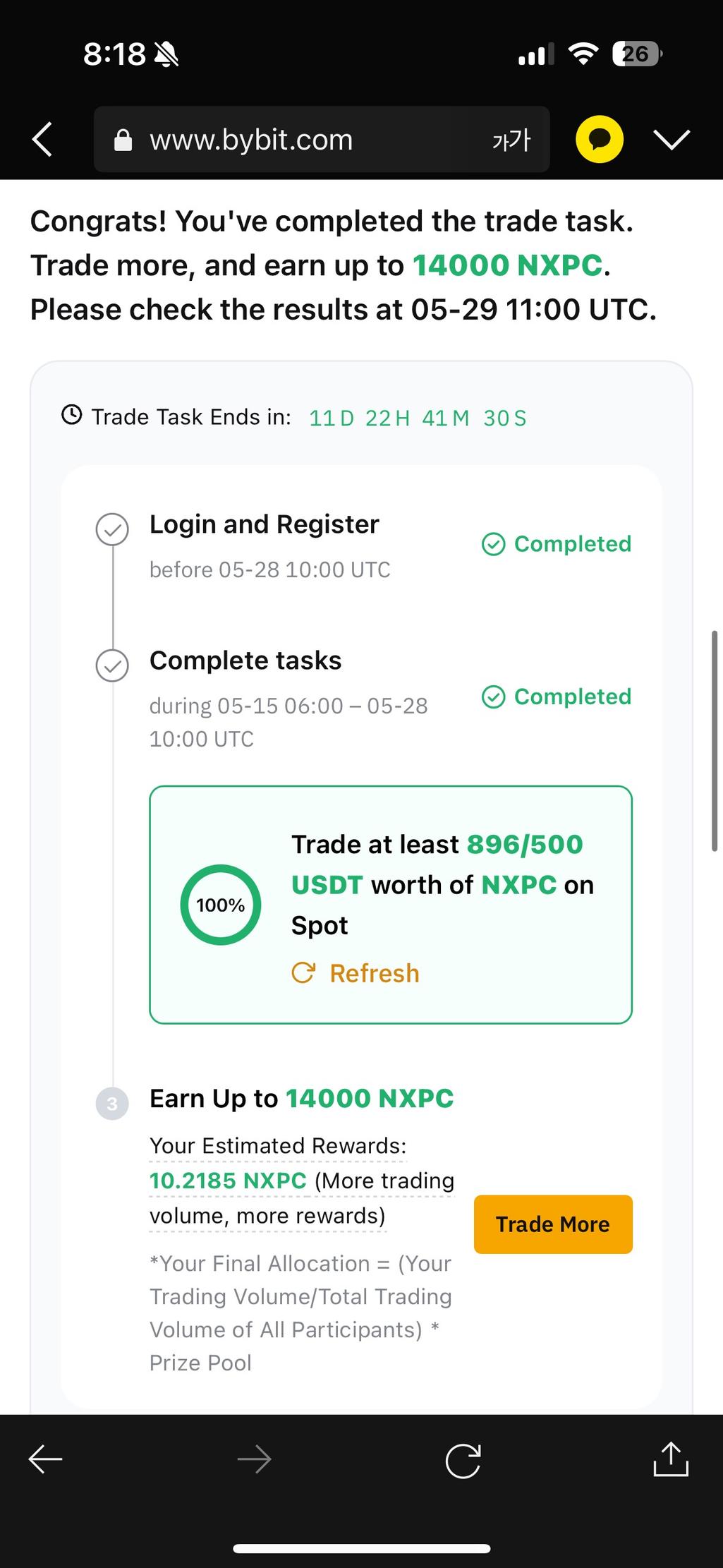Tap the 100% circular progress ring
723x1568 pixels.
click(x=221, y=905)
